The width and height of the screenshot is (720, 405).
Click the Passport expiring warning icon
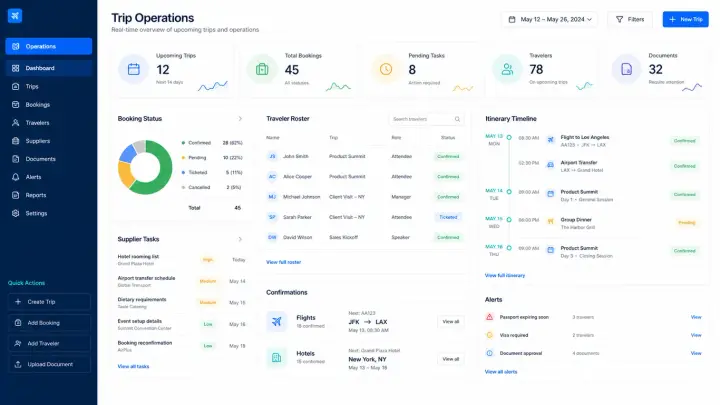[489, 317]
